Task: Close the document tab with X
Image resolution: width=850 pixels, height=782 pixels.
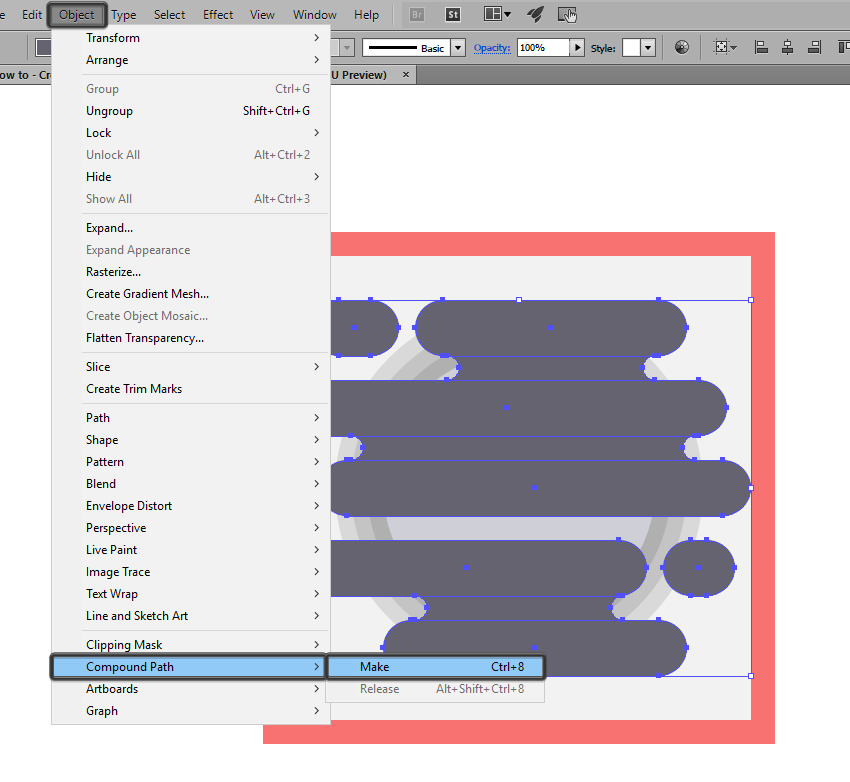Action: coord(405,74)
